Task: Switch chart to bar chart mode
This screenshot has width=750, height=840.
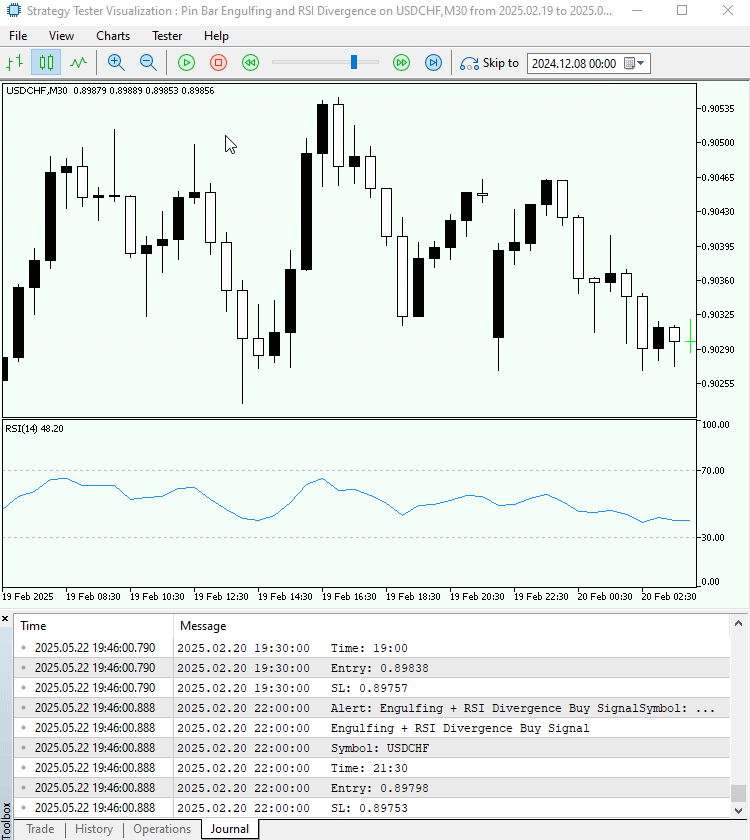Action: pos(14,63)
